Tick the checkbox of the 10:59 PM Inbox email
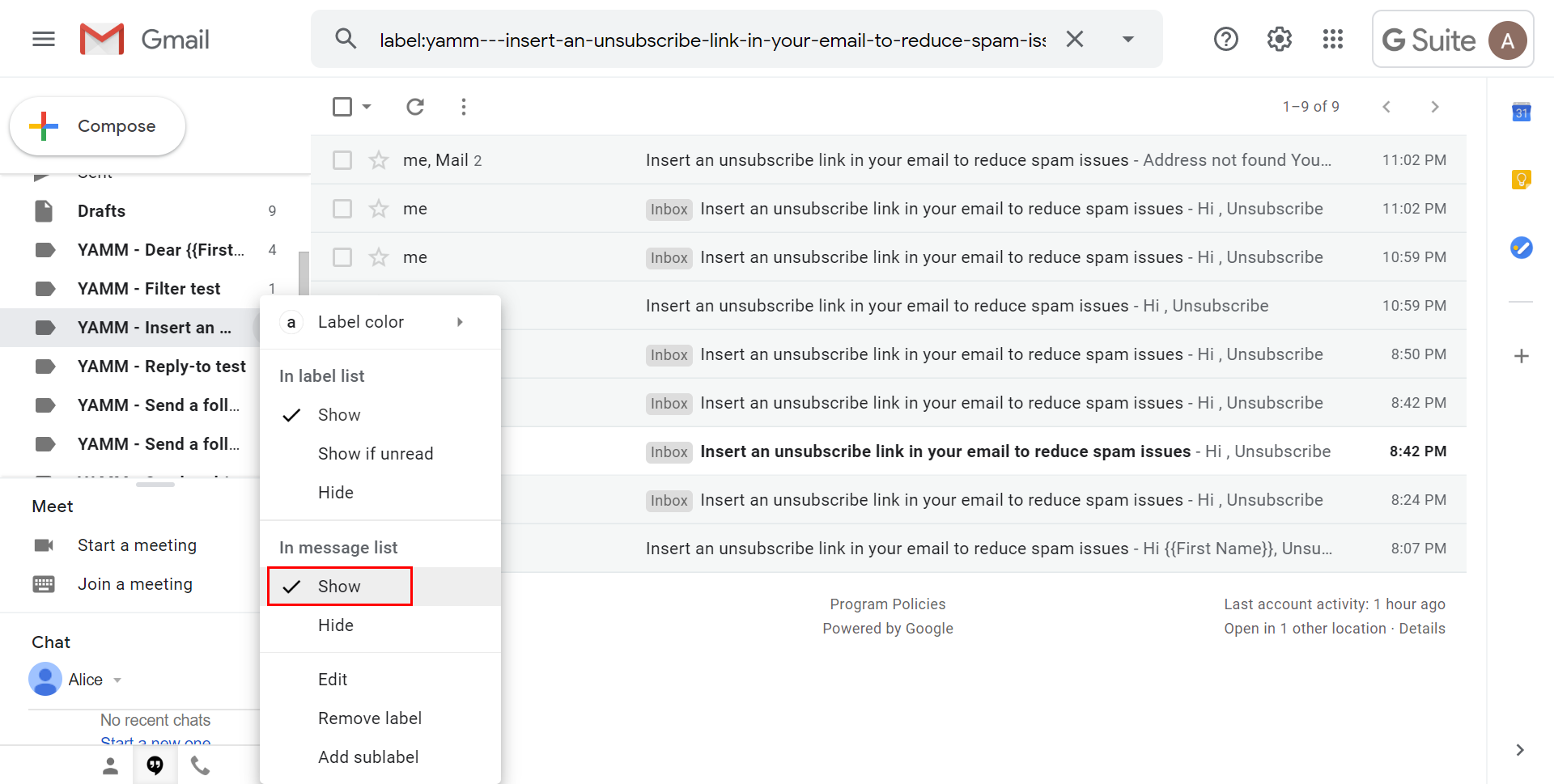 (x=342, y=257)
